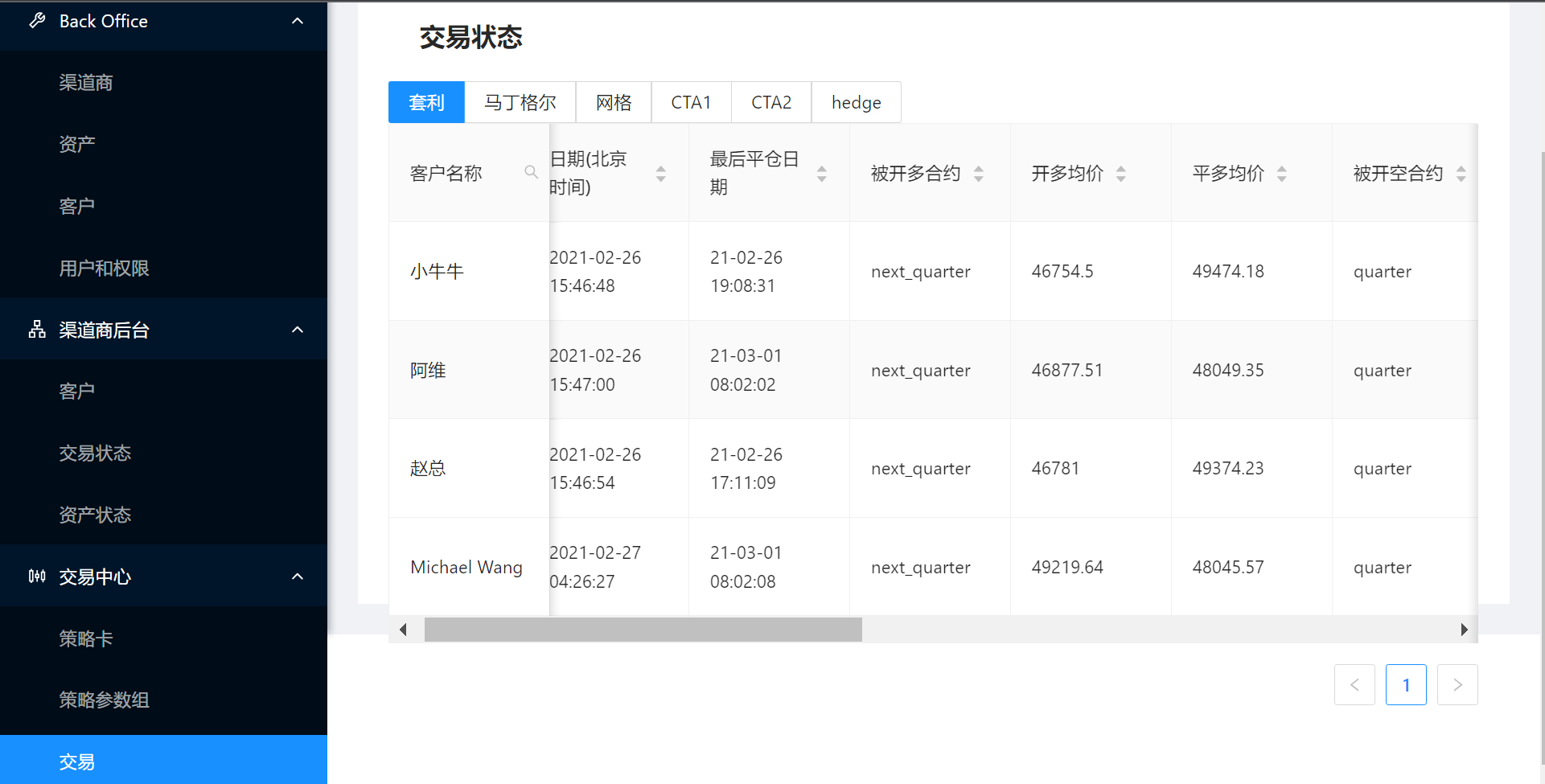Click quarter in Michael Wang's row

[1383, 567]
